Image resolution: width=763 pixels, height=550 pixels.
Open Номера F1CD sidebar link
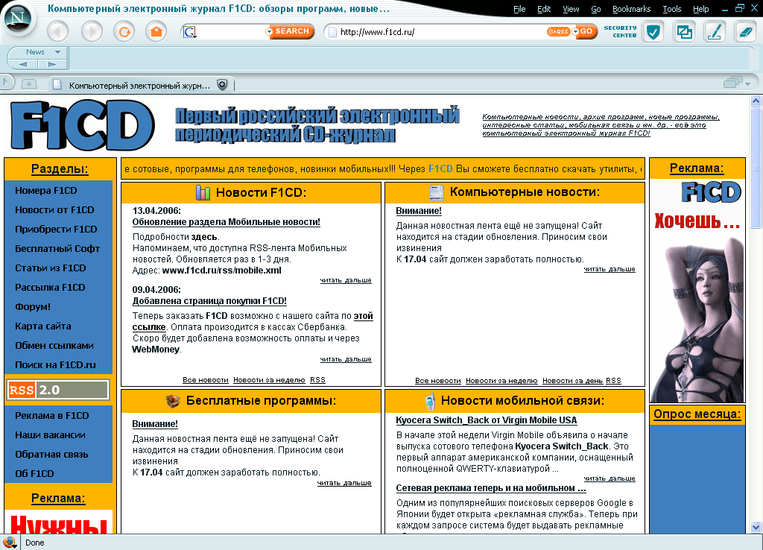tap(46, 190)
